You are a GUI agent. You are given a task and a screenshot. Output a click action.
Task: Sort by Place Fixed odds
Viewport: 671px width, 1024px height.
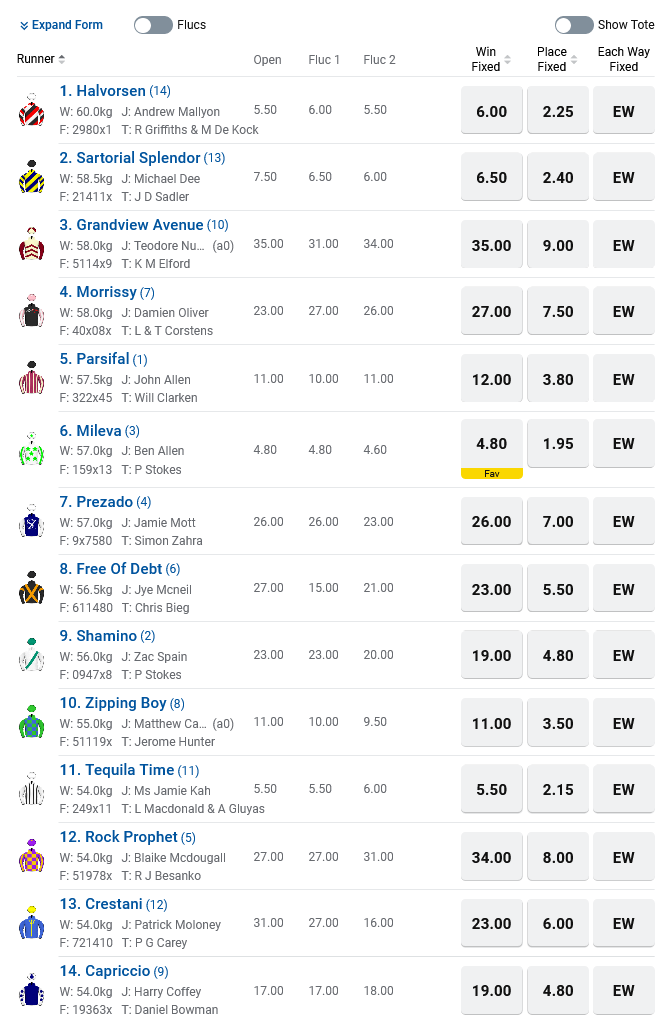pyautogui.click(x=557, y=59)
